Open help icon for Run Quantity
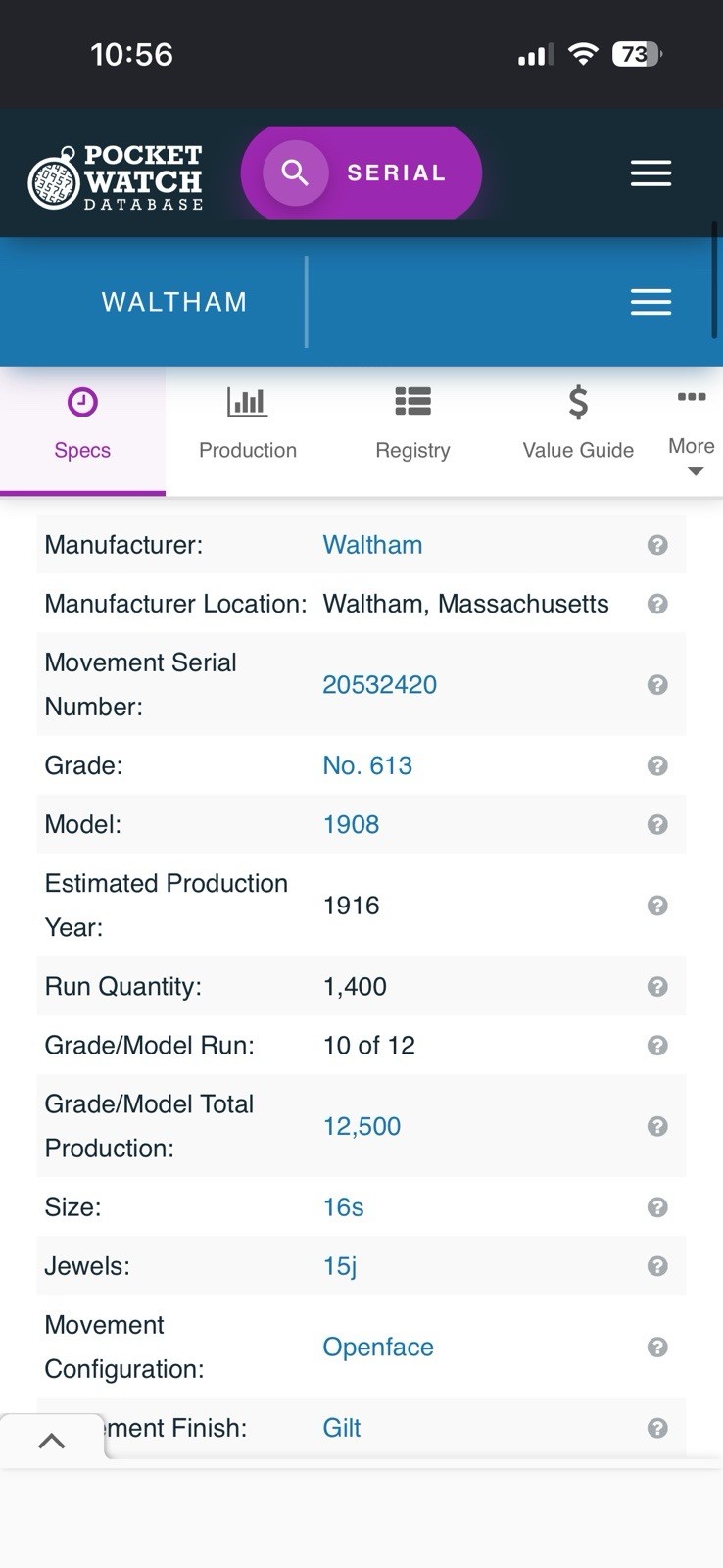723x1568 pixels. tap(657, 986)
